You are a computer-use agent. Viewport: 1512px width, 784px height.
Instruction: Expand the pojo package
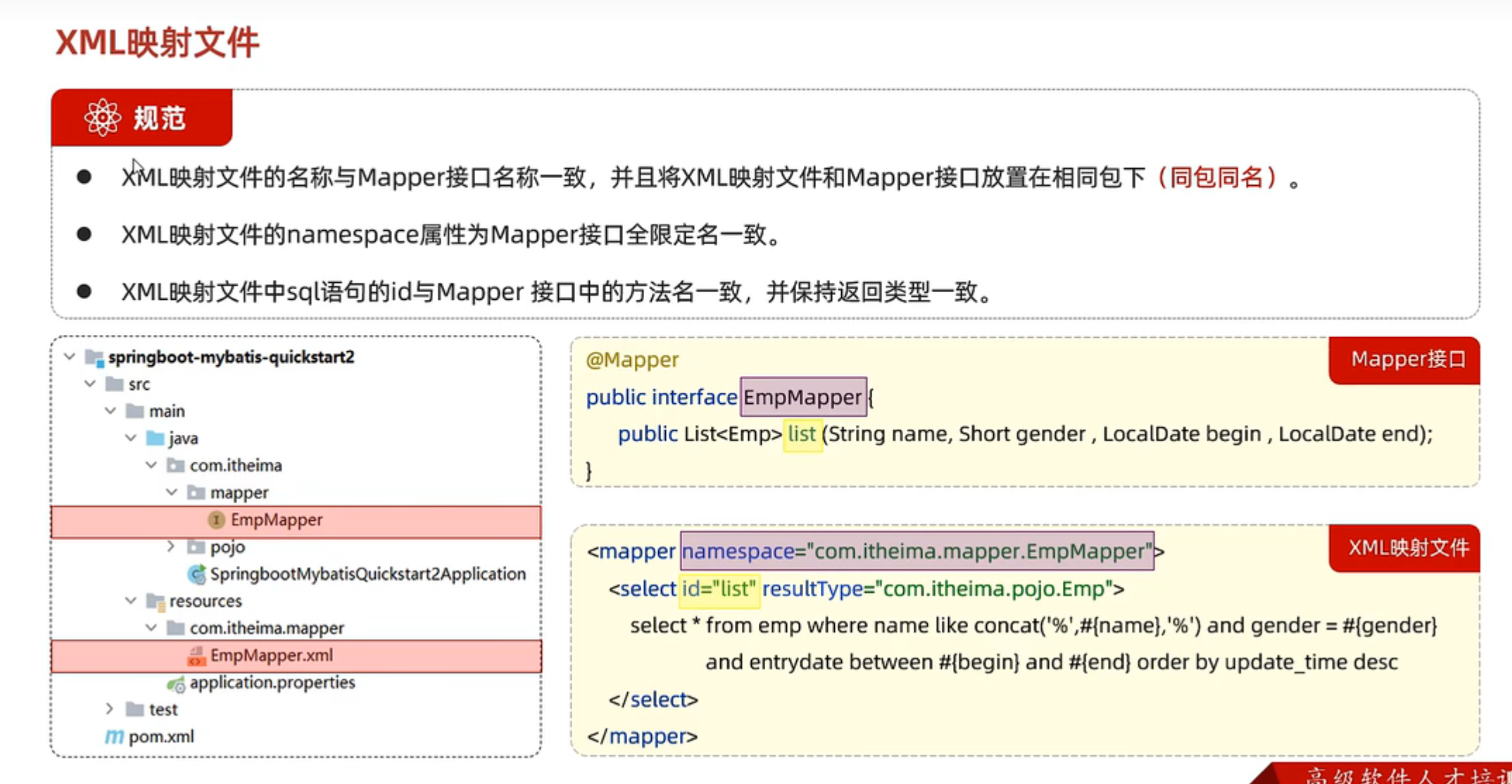(171, 546)
